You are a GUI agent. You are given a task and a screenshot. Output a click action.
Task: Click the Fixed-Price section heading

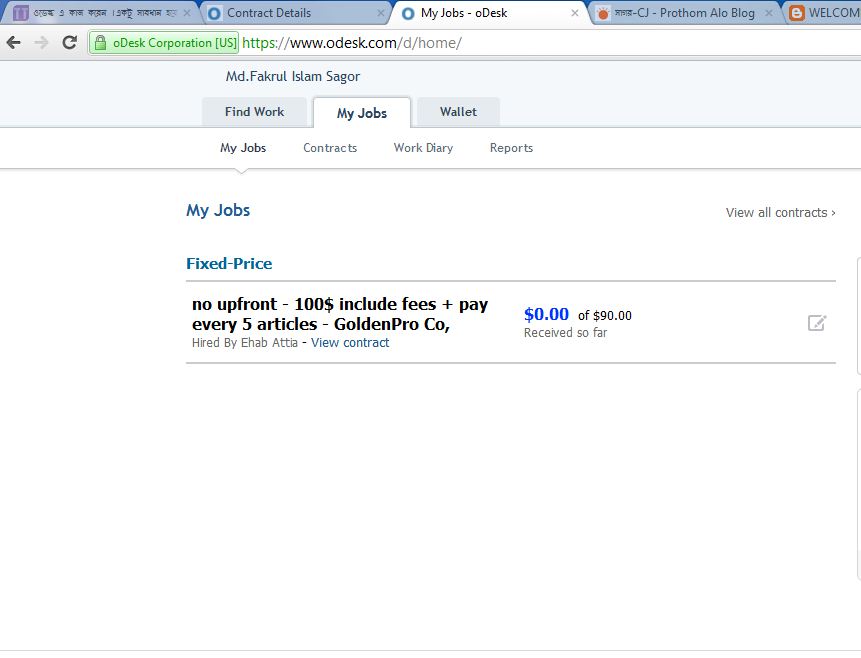pos(229,264)
